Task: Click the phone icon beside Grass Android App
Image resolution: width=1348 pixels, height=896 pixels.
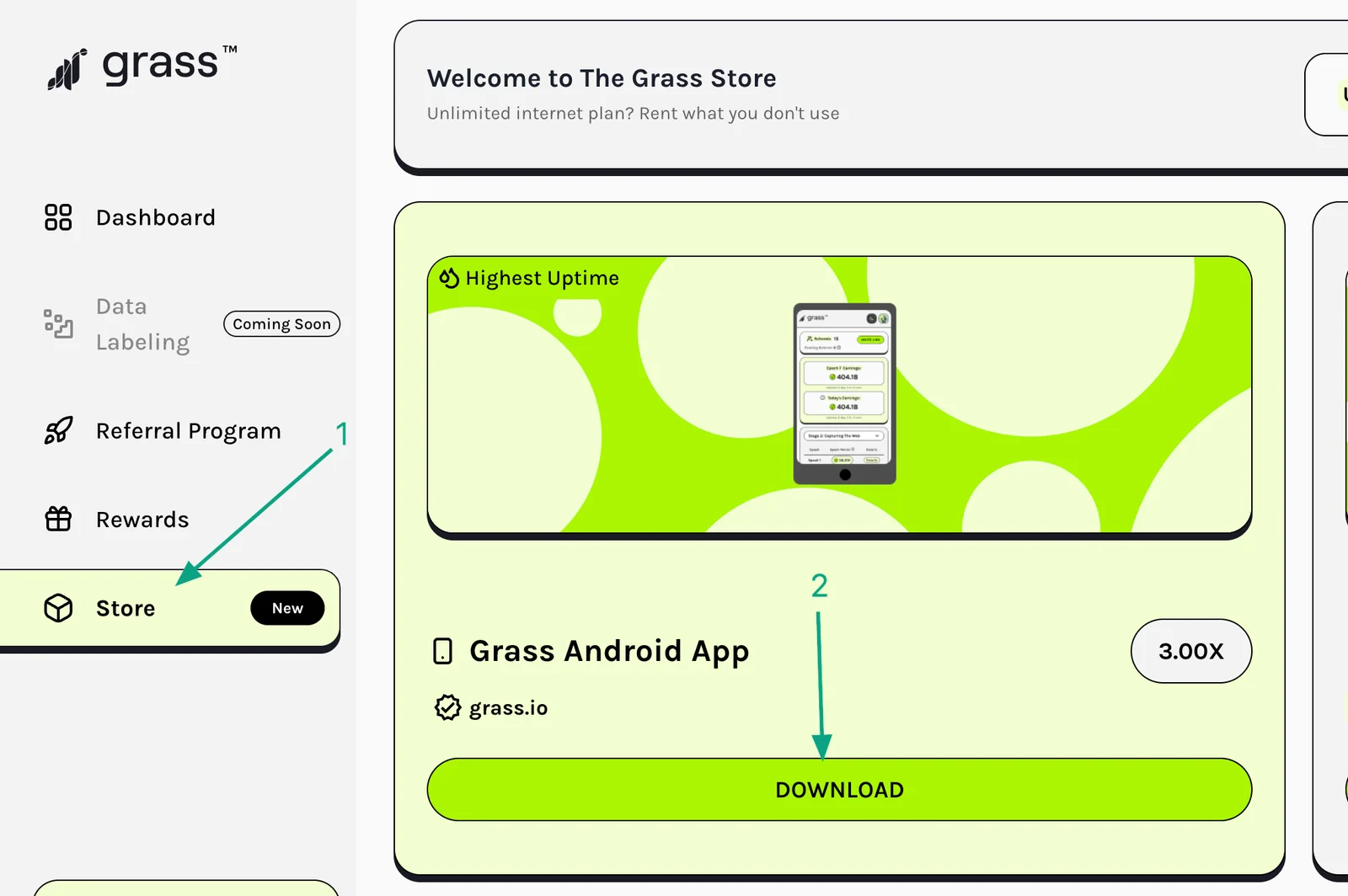Action: (442, 651)
